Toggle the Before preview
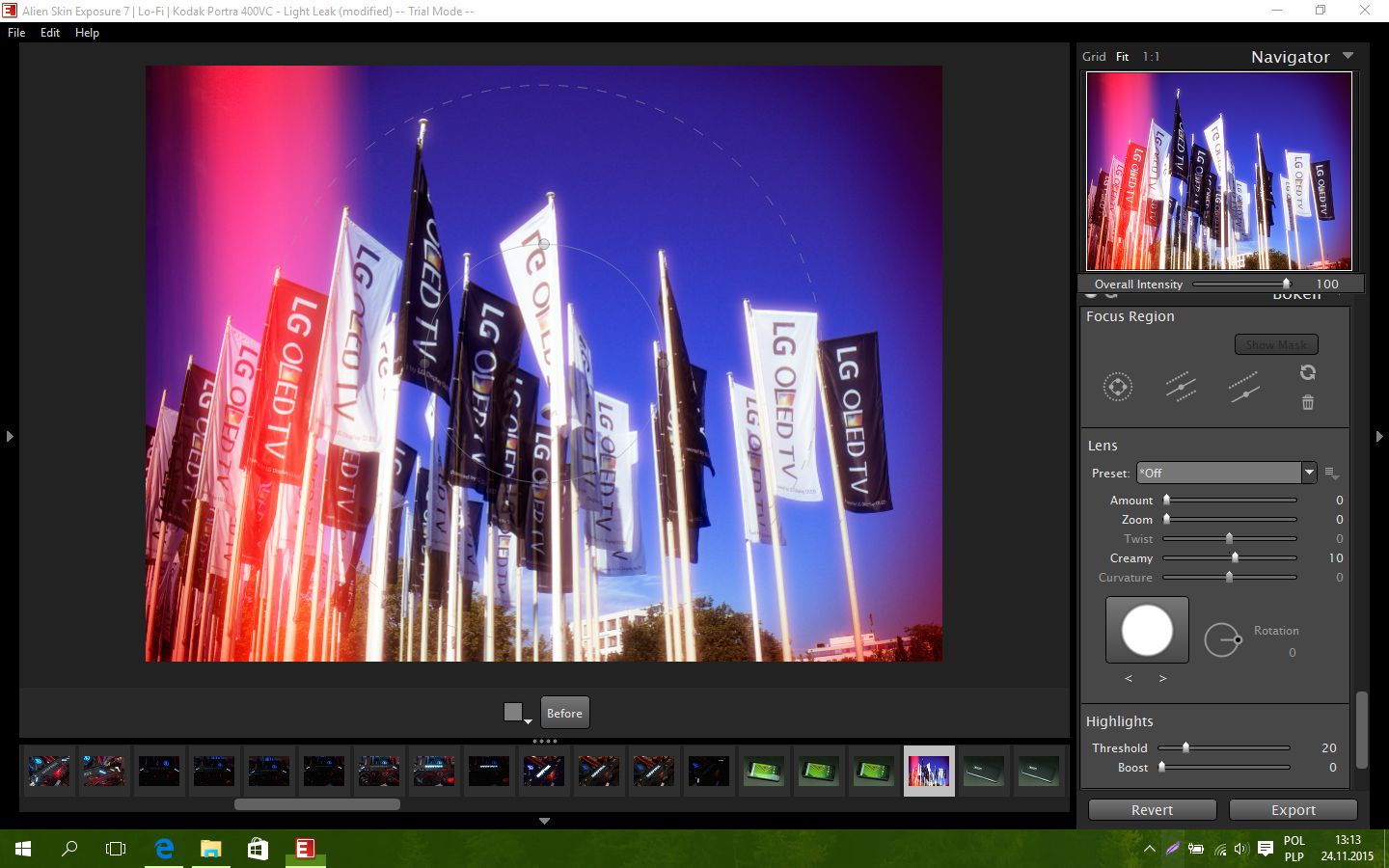The width and height of the screenshot is (1389, 868). (x=564, y=713)
